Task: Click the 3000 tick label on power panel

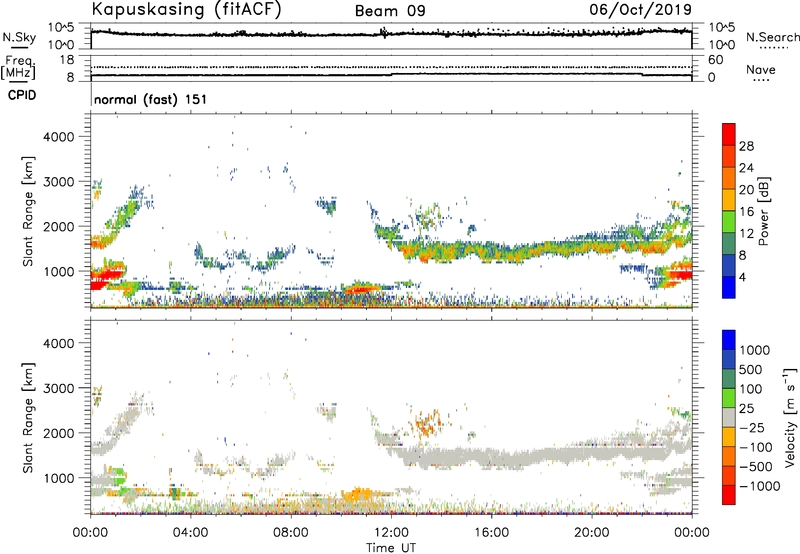Action: click(58, 182)
